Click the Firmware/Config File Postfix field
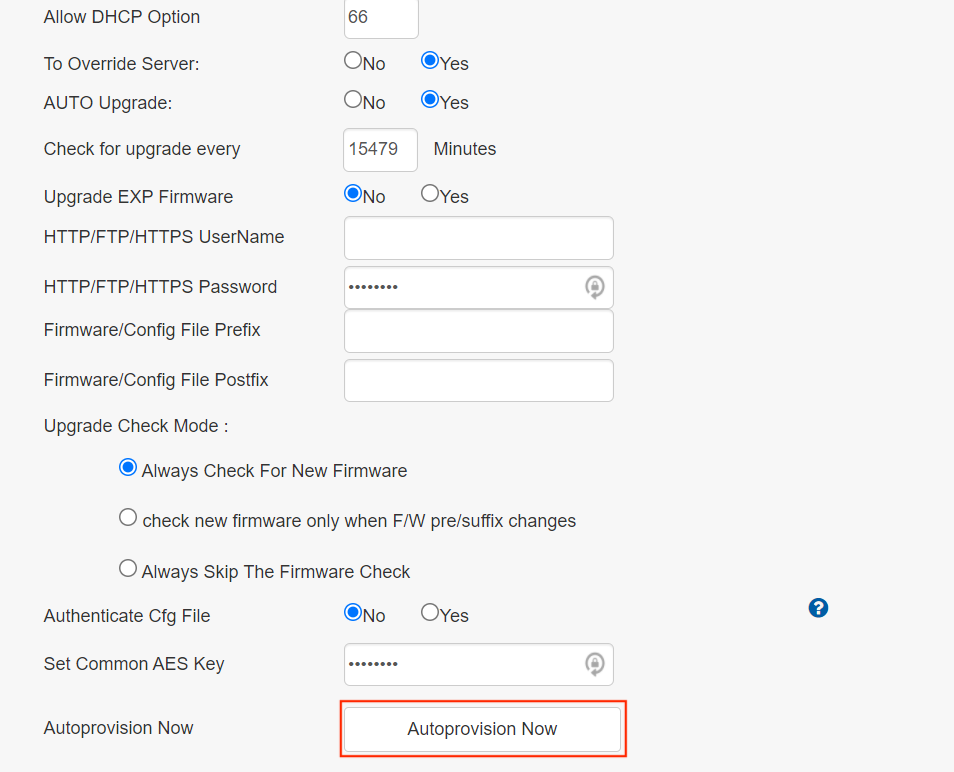Image resolution: width=954 pixels, height=772 pixels. pos(478,381)
